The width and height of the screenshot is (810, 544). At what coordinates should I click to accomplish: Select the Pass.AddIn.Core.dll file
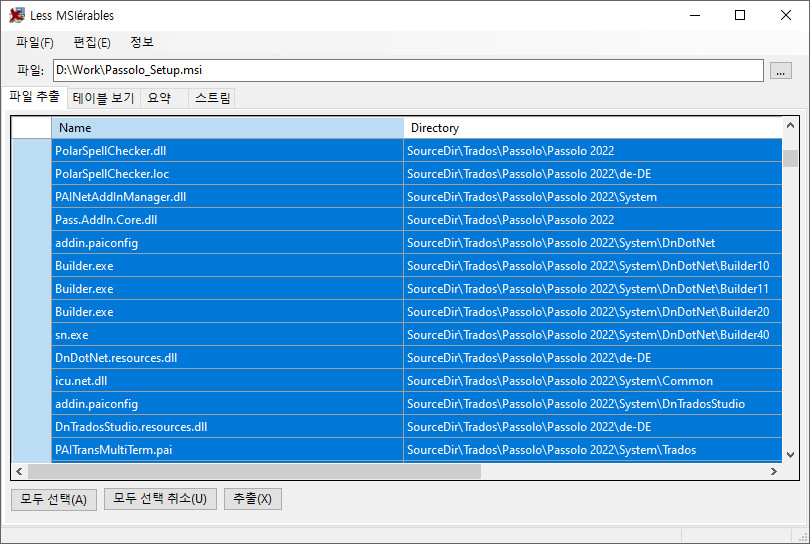coord(227,220)
